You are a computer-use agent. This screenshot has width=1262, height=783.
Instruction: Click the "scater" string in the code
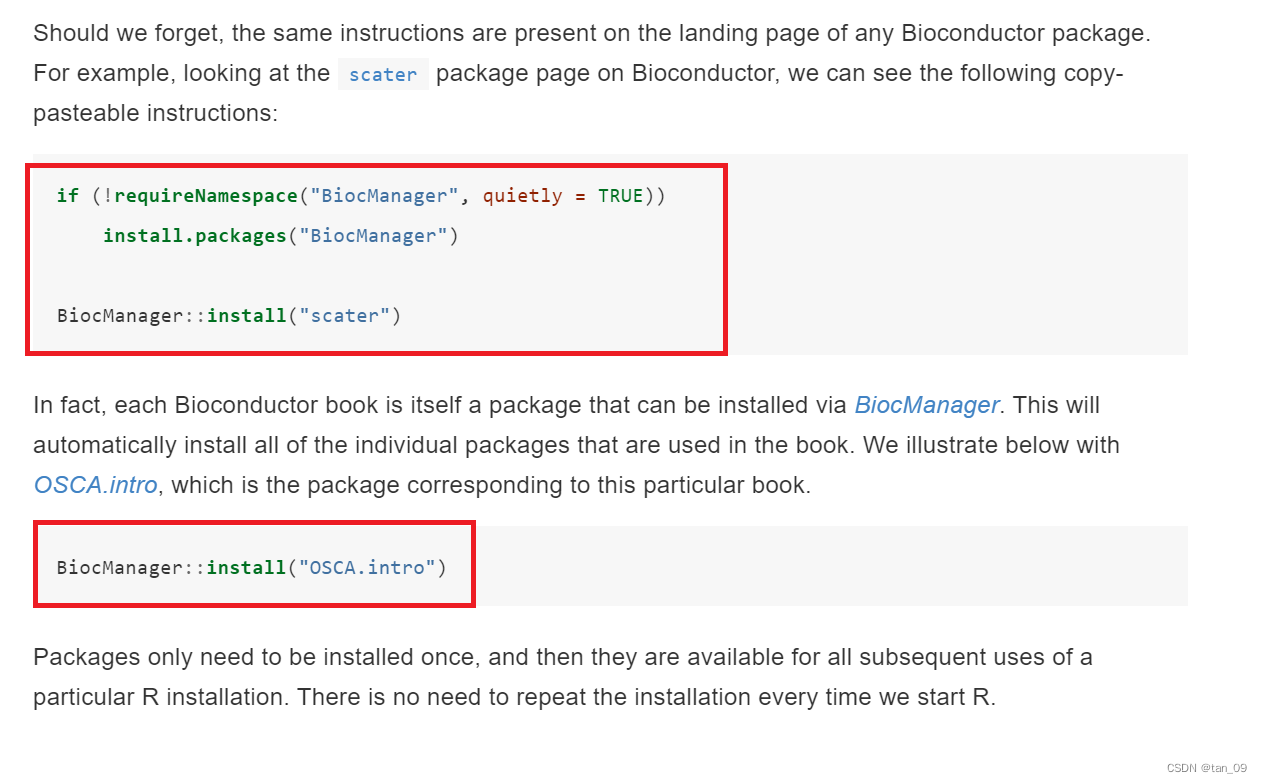(x=344, y=316)
